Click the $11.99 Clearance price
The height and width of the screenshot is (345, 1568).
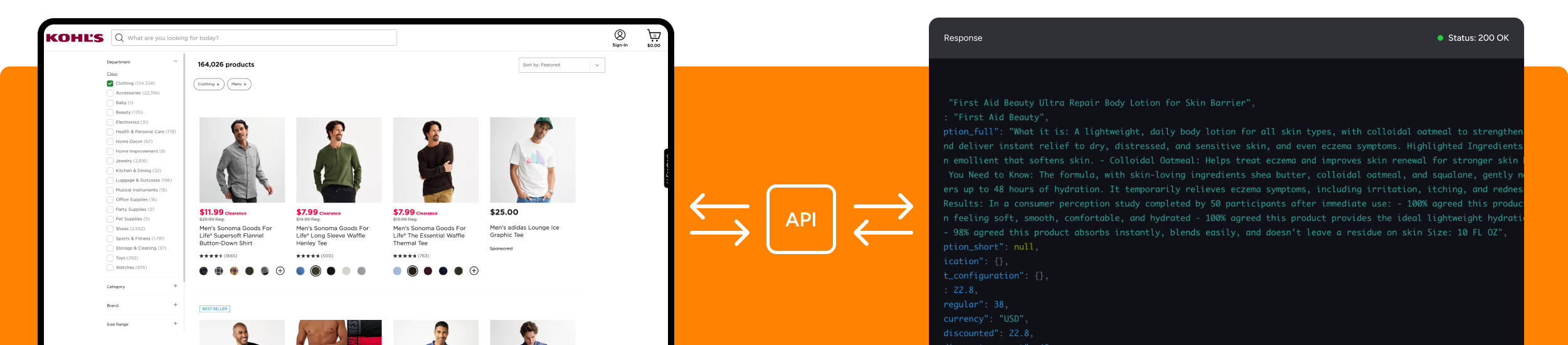(x=223, y=213)
